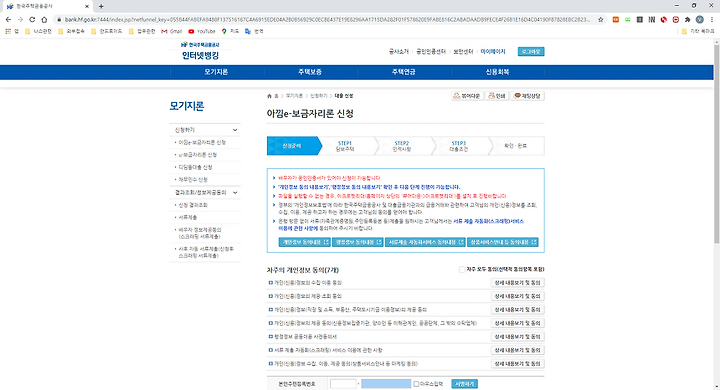The width and height of the screenshot is (720, 390).
Task: Open 개인정보 동의내용 popup button
Action: 304,242
